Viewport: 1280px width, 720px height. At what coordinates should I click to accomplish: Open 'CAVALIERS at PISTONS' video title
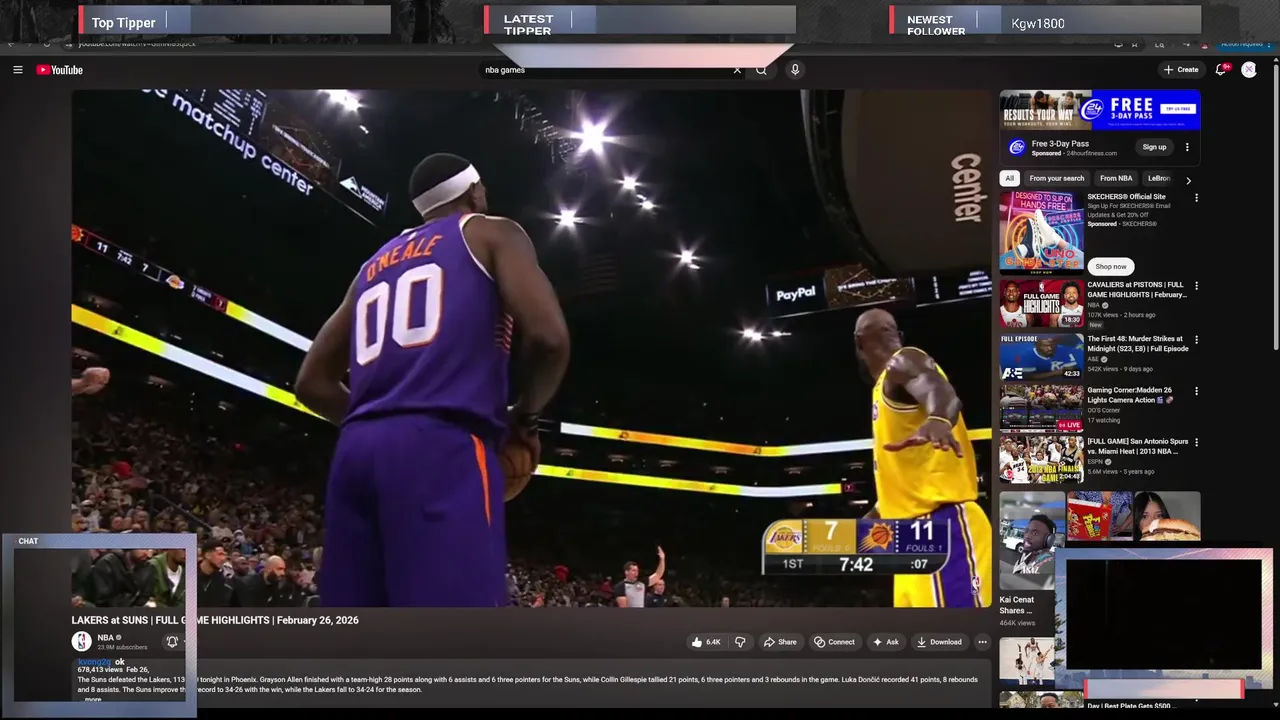(x=1137, y=290)
